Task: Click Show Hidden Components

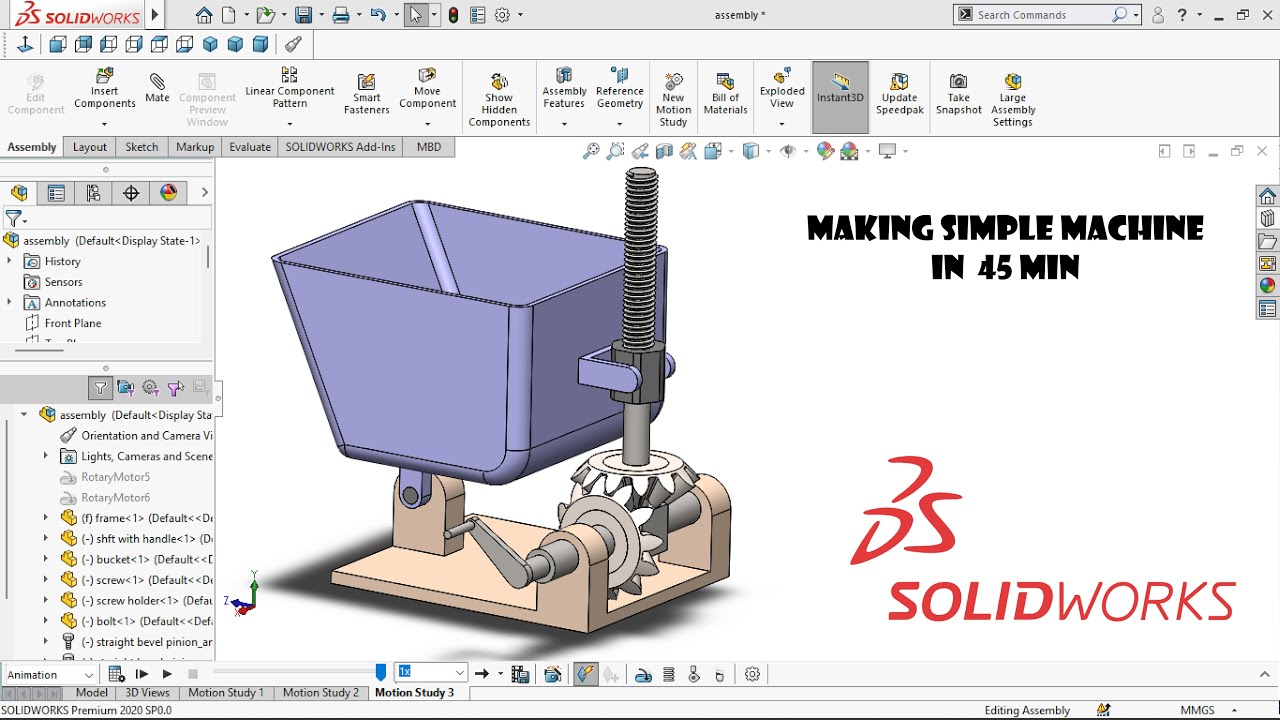Action: pyautogui.click(x=499, y=99)
